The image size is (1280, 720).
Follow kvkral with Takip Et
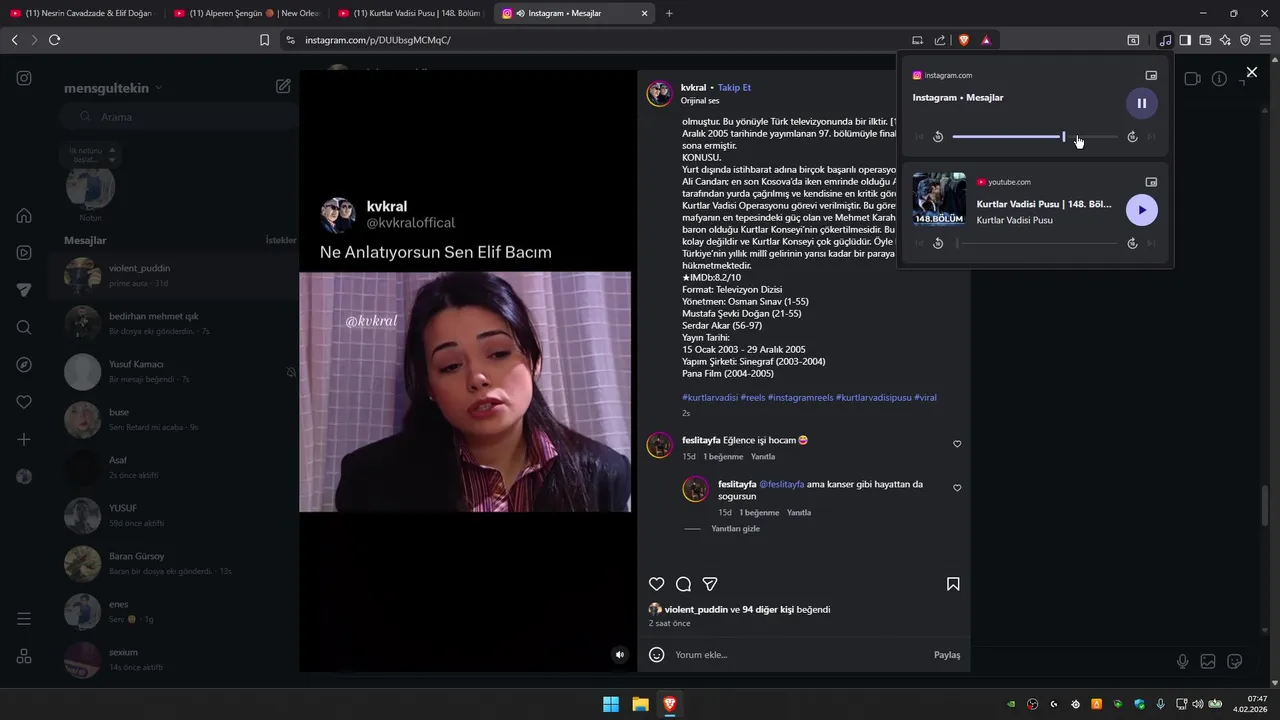click(734, 88)
